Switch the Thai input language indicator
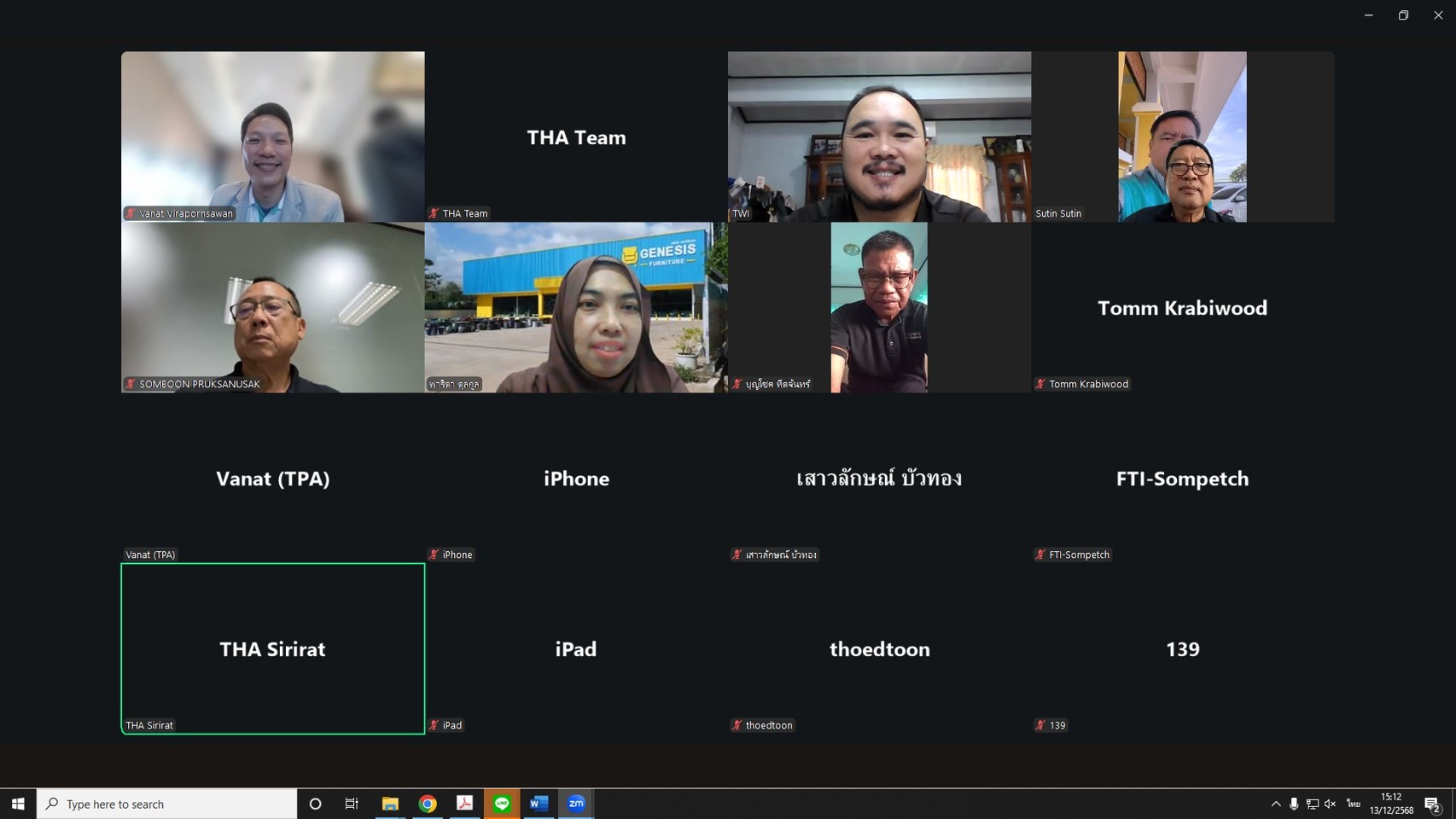 point(1354,804)
